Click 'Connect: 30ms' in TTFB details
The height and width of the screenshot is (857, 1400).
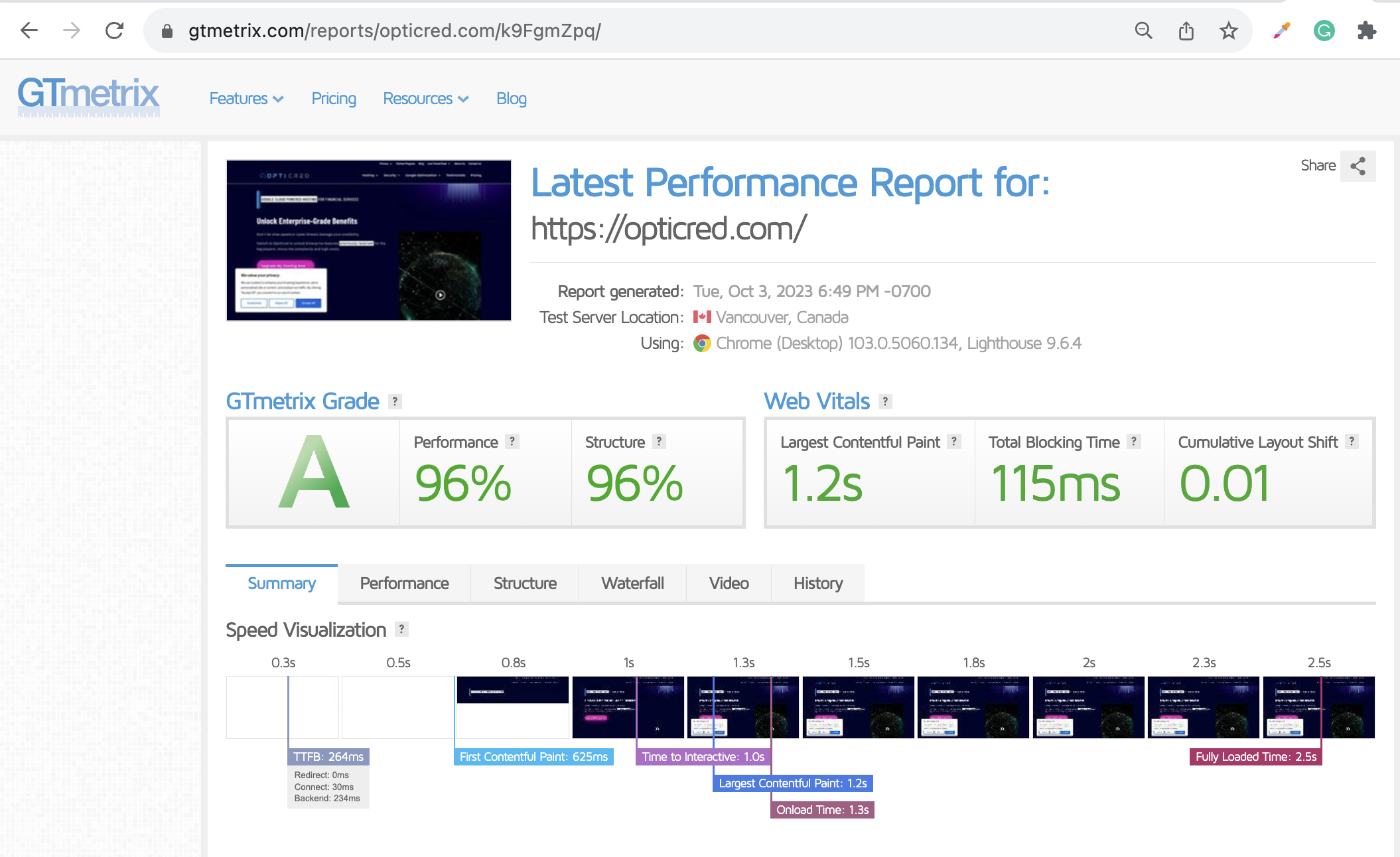coord(324,787)
